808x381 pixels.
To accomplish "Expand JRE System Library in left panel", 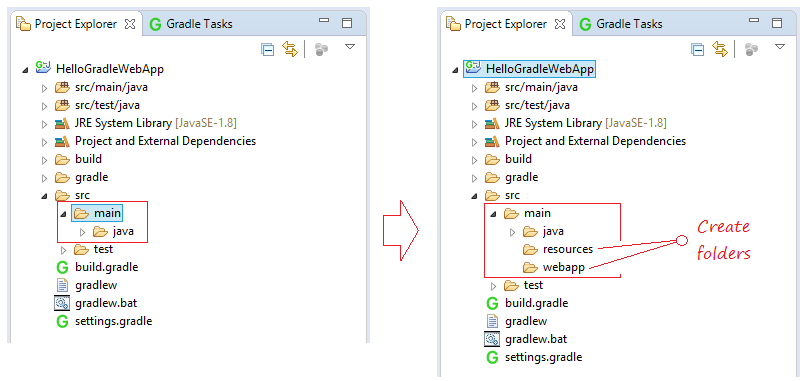I will pyautogui.click(x=45, y=124).
